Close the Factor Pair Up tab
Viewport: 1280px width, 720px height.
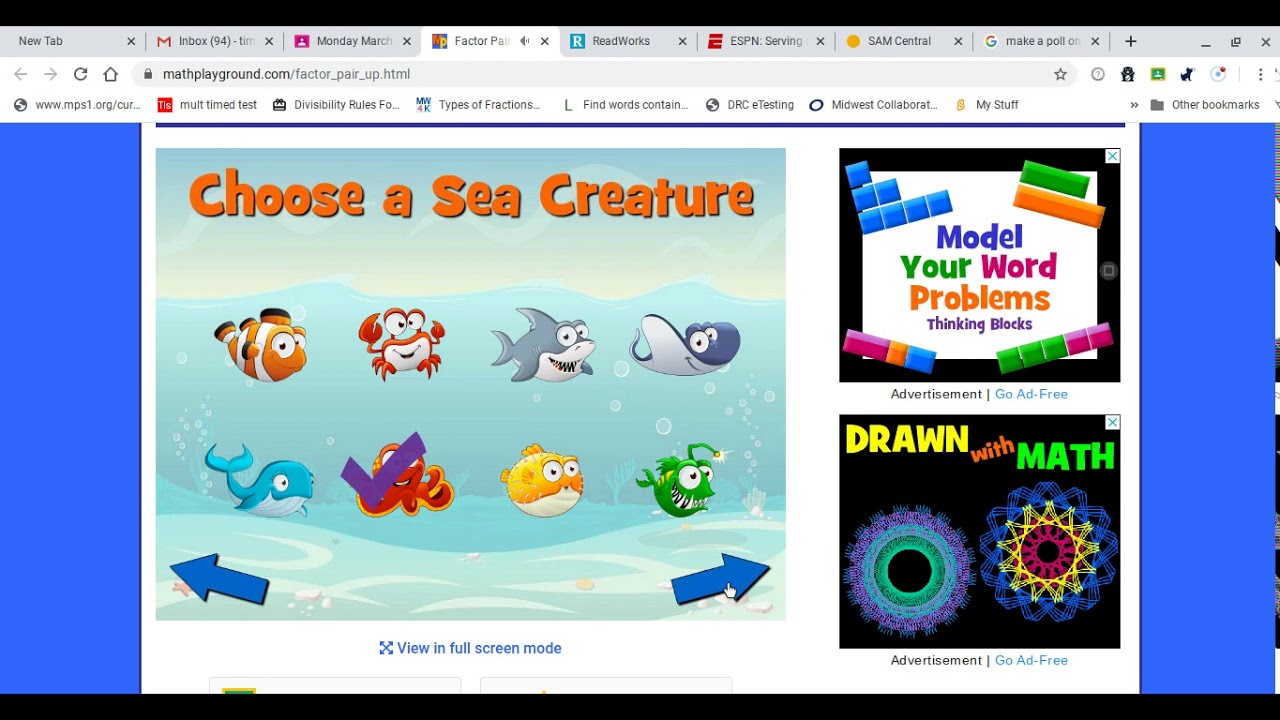[544, 41]
